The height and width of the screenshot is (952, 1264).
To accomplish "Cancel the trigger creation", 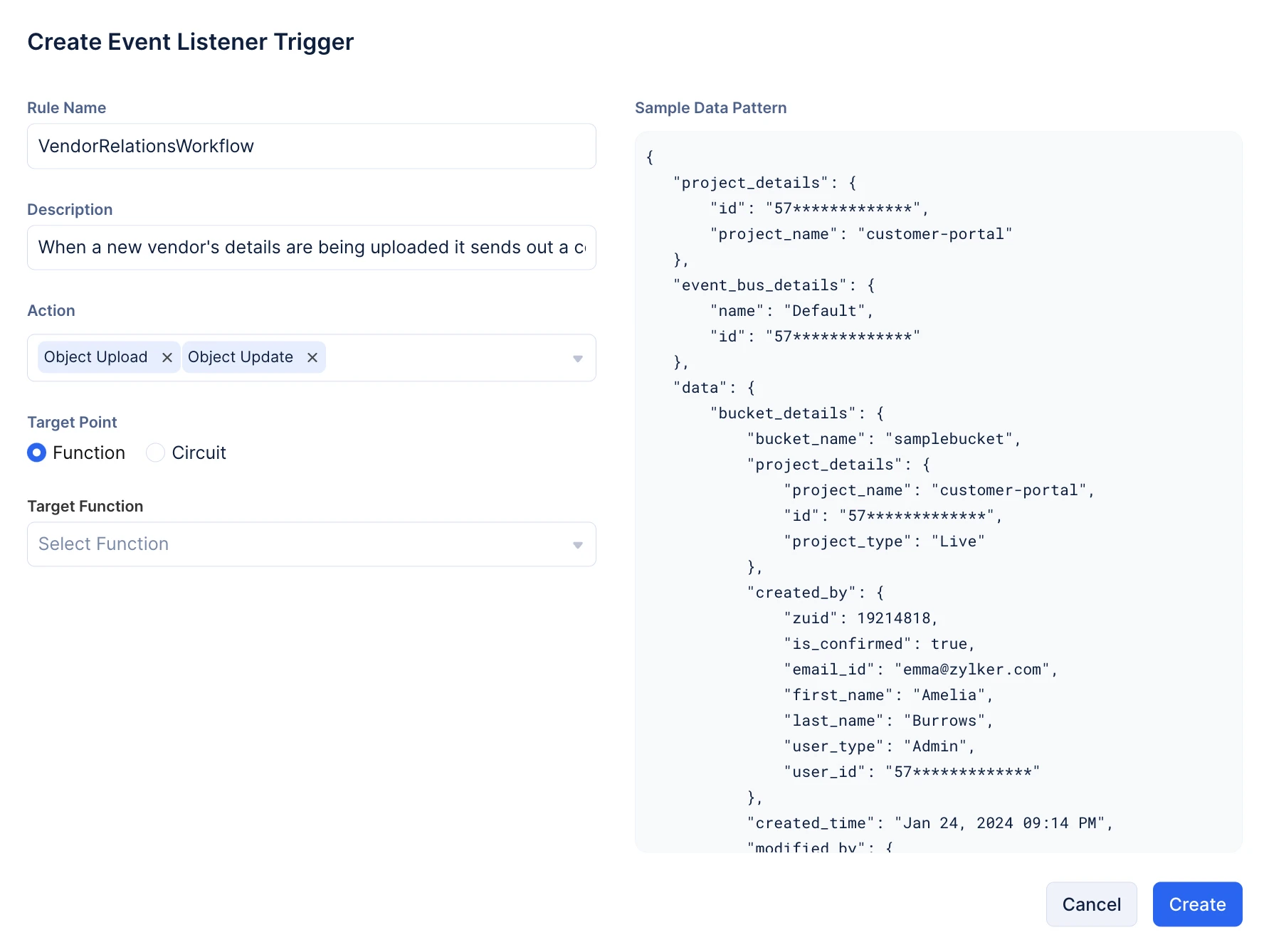I will click(x=1091, y=904).
